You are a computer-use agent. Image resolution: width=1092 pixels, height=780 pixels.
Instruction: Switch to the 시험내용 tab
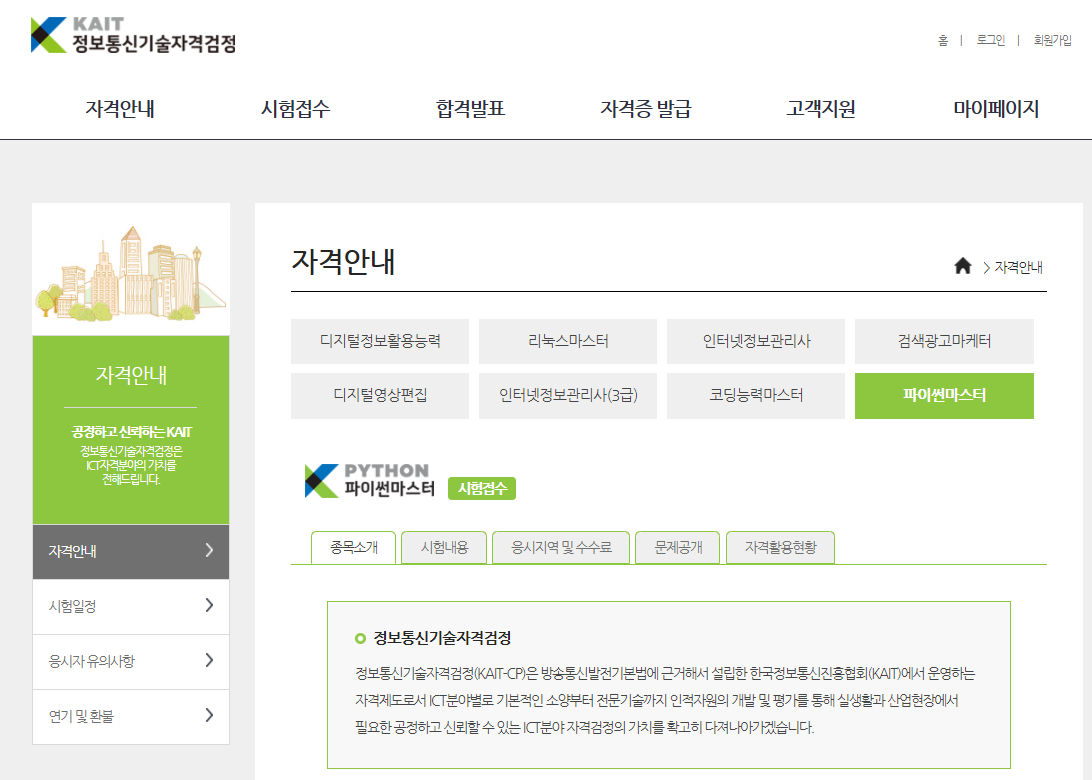(x=444, y=547)
